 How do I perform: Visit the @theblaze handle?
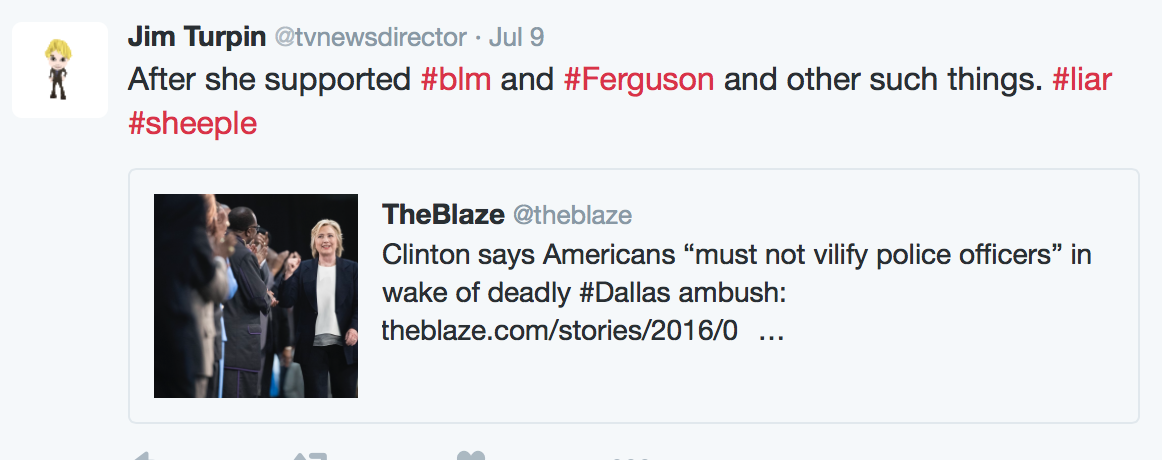click(572, 216)
